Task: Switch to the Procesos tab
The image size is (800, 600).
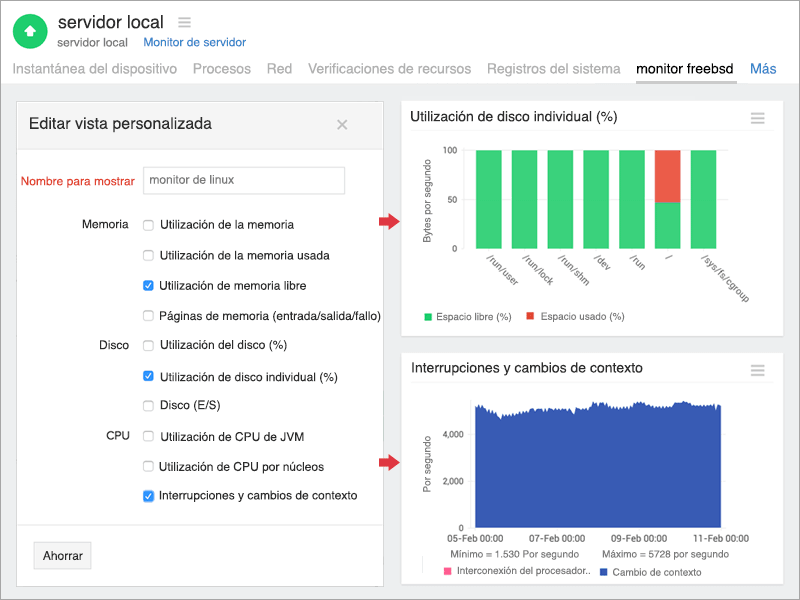Action: point(222,69)
